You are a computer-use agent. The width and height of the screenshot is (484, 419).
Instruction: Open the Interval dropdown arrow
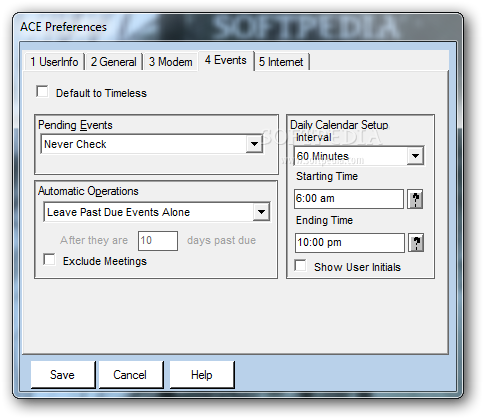pos(415,156)
